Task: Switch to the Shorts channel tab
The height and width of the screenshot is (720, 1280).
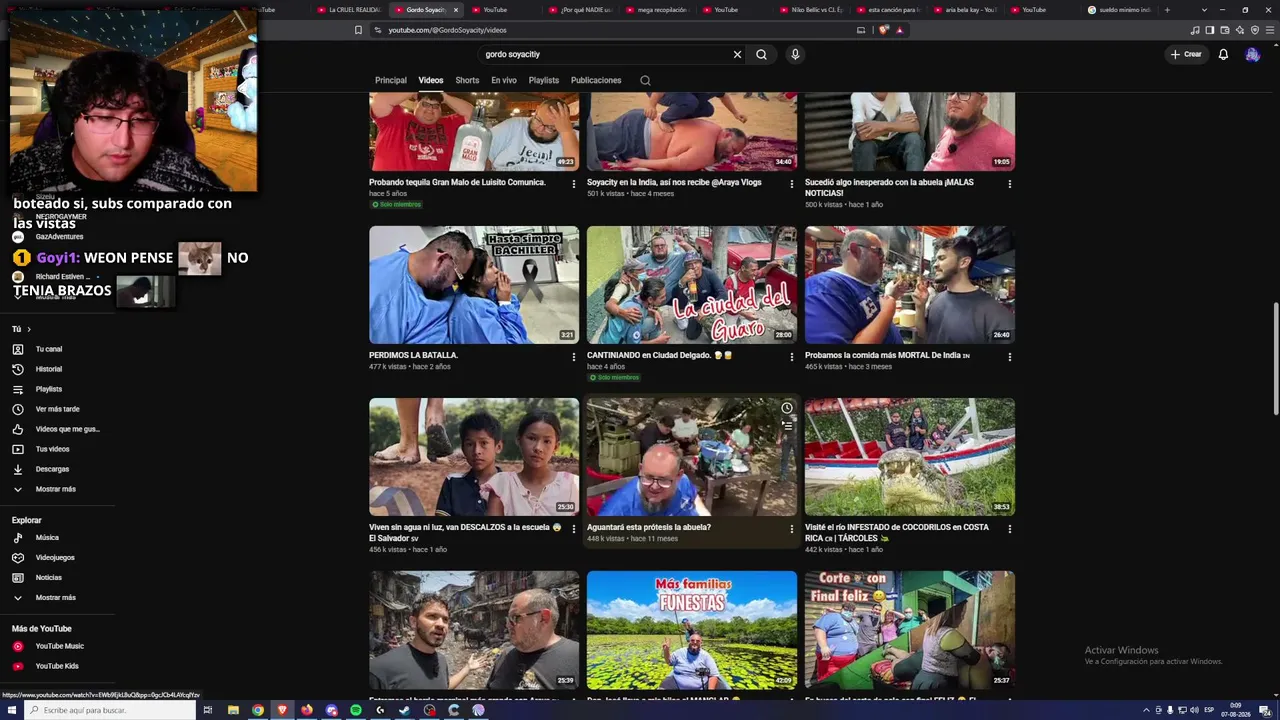Action: point(467,80)
